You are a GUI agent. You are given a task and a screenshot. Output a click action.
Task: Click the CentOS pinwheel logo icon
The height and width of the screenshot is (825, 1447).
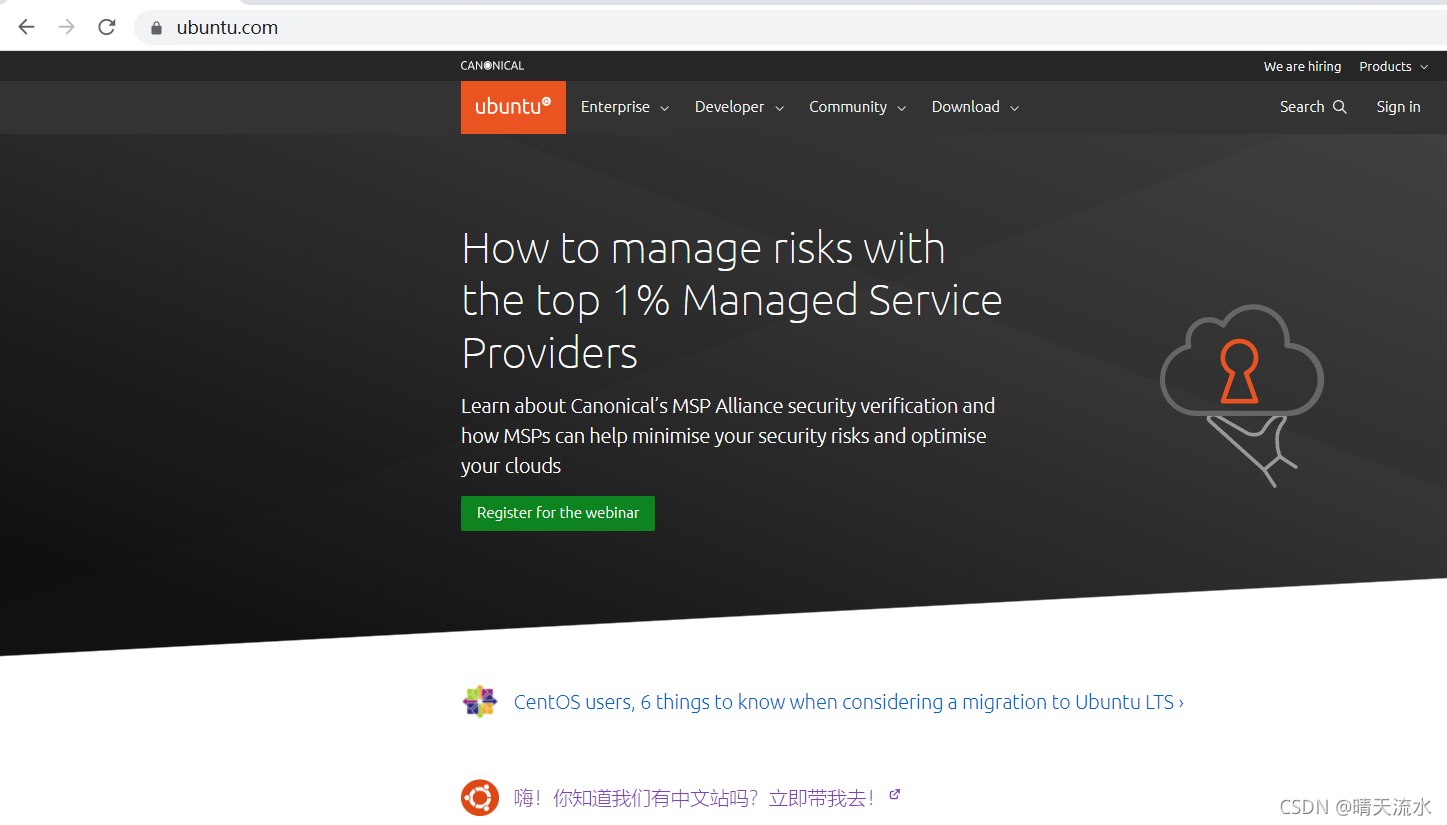click(480, 702)
